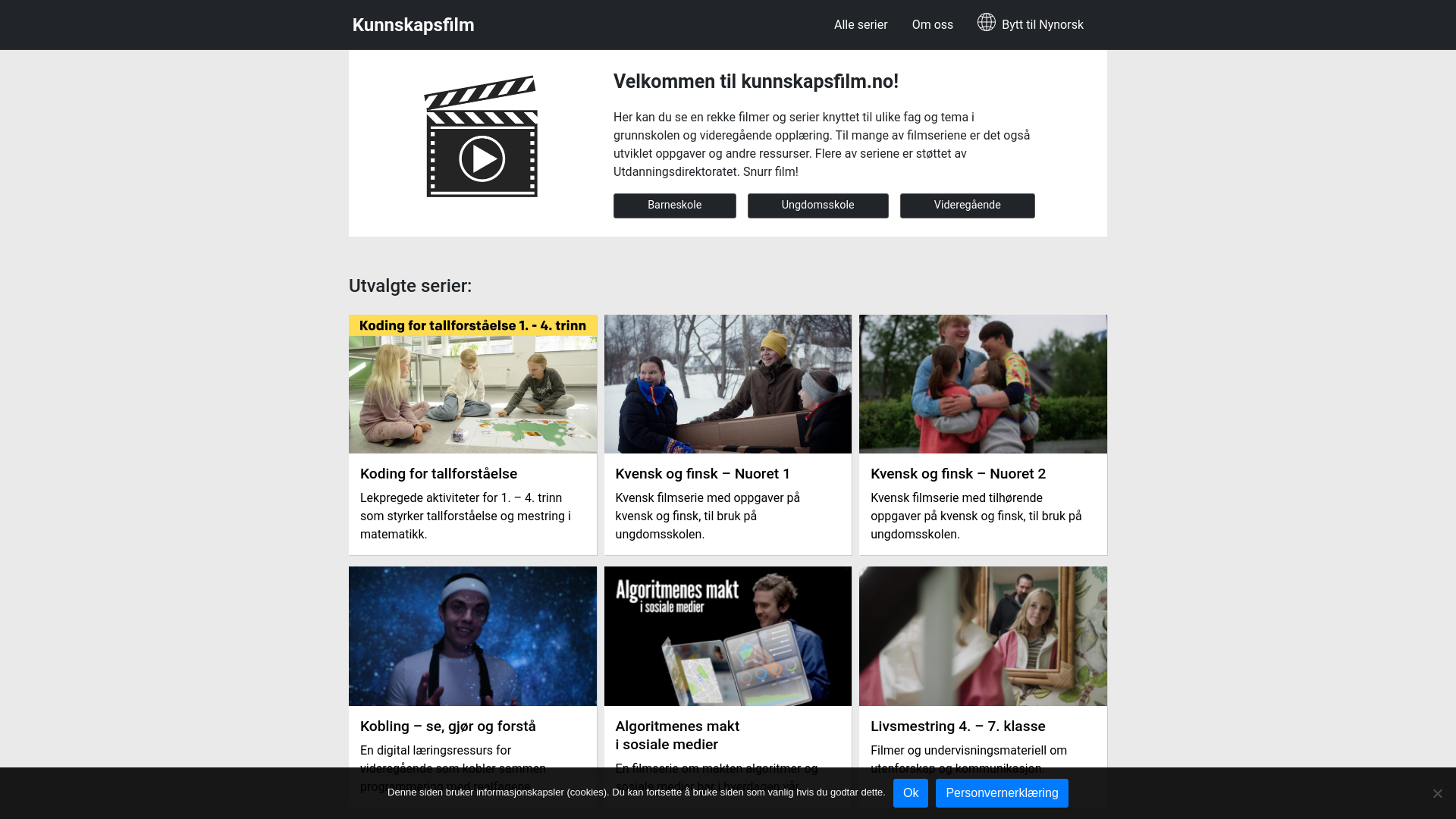
Task: Click Algoritmenes makt i sosiale medier title
Action: tap(677, 736)
